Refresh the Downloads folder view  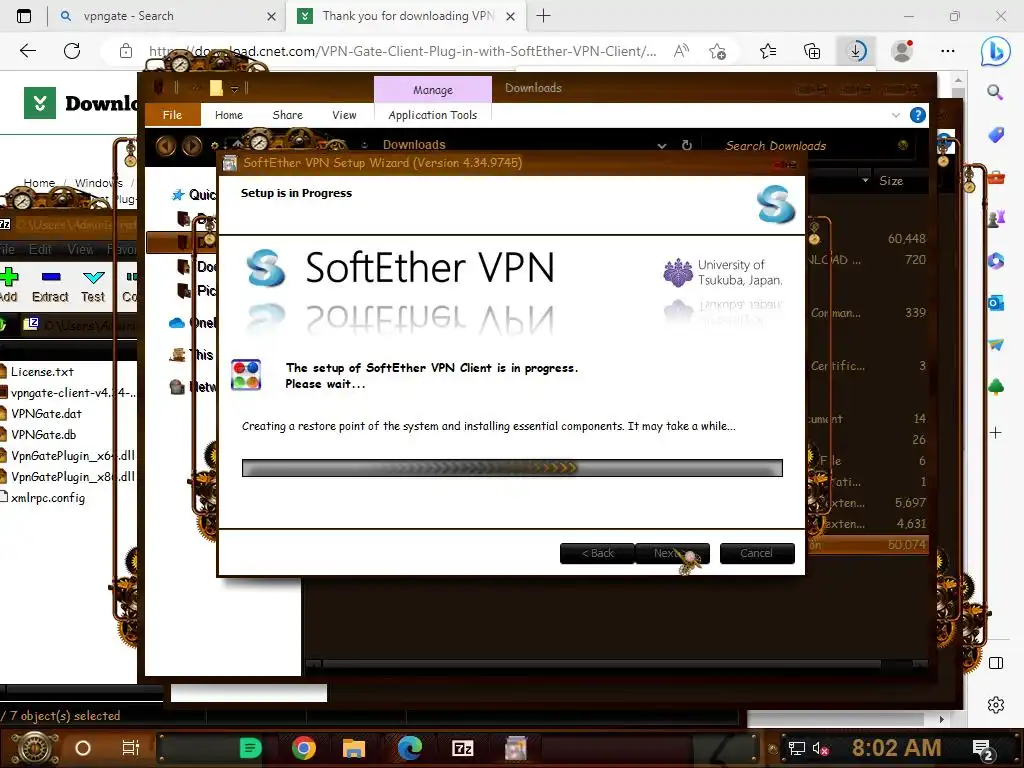click(x=686, y=145)
